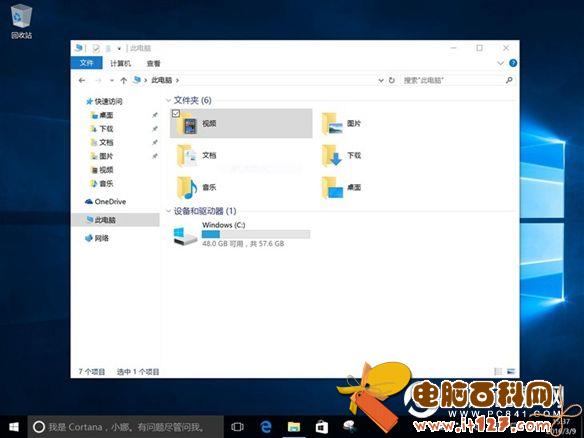The height and width of the screenshot is (438, 584).
Task: Open the Recycle Bin on desktop
Action: coord(22,21)
